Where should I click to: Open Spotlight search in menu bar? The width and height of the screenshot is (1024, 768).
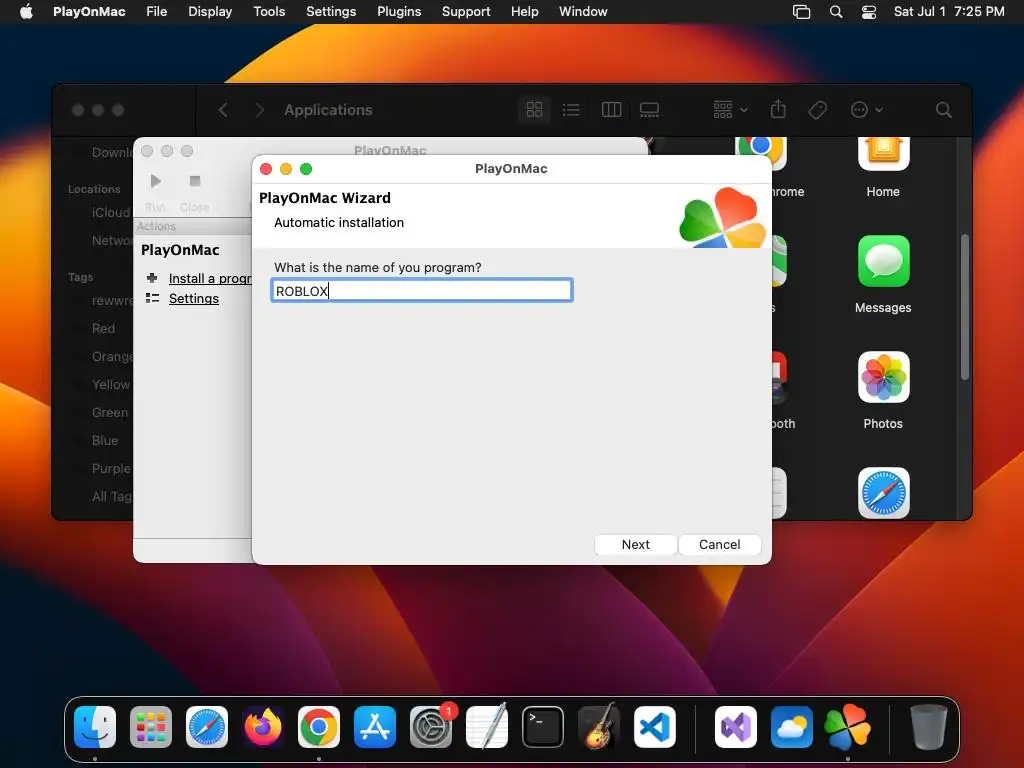tap(836, 12)
